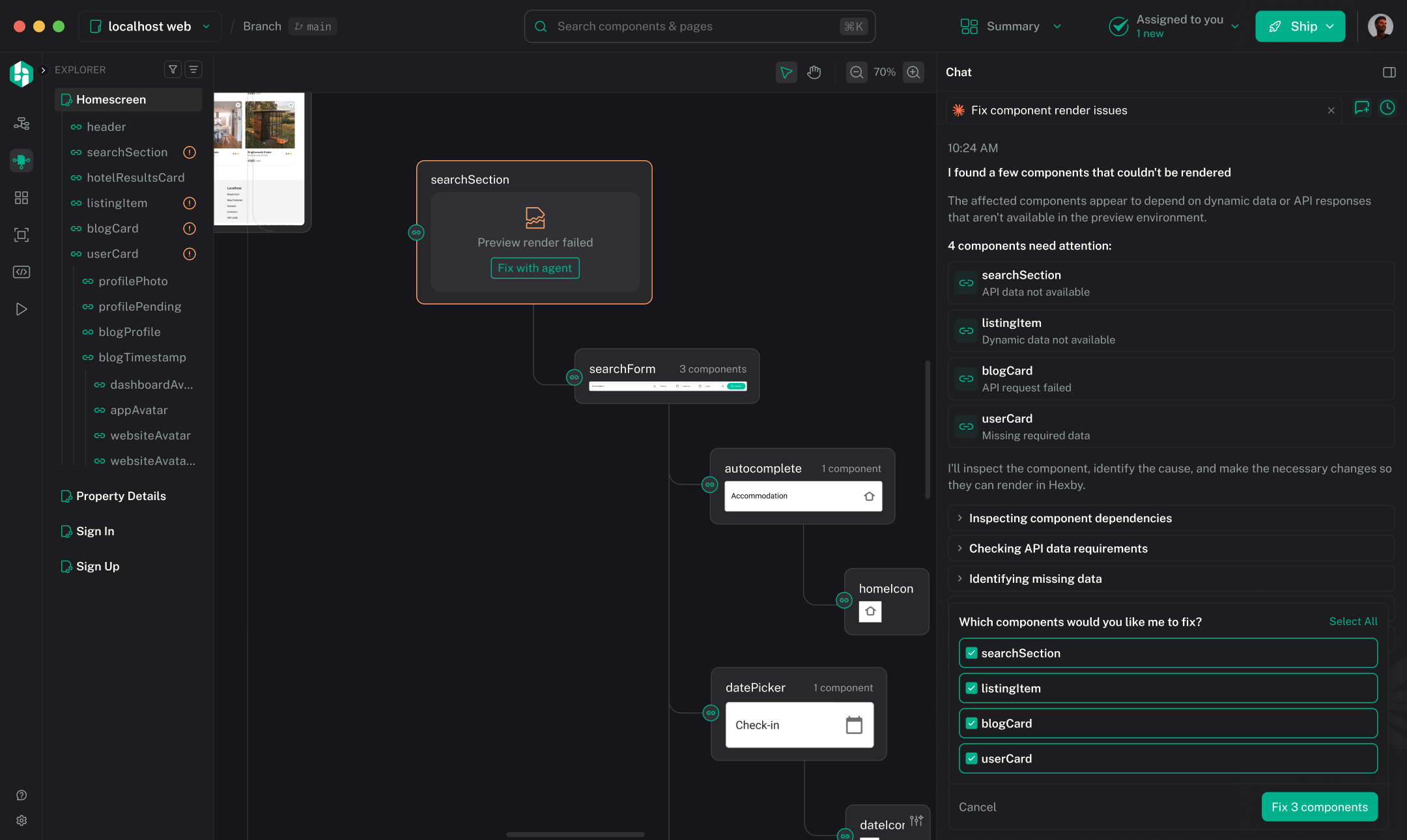Image resolution: width=1407 pixels, height=840 pixels.
Task: Click the Hexby logo icon
Action: tap(21, 74)
